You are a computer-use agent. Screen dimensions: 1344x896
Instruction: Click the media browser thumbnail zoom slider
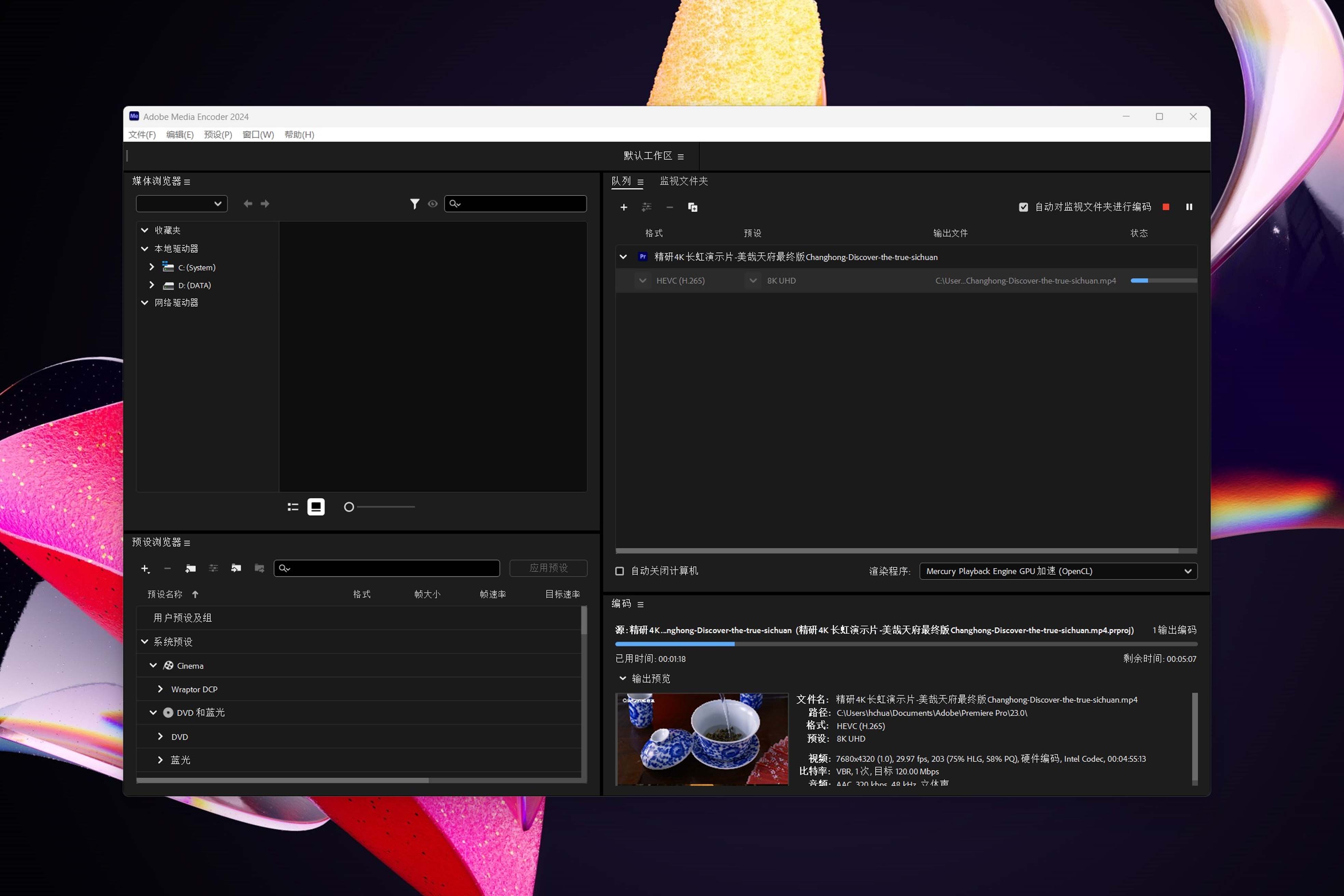[x=349, y=507]
